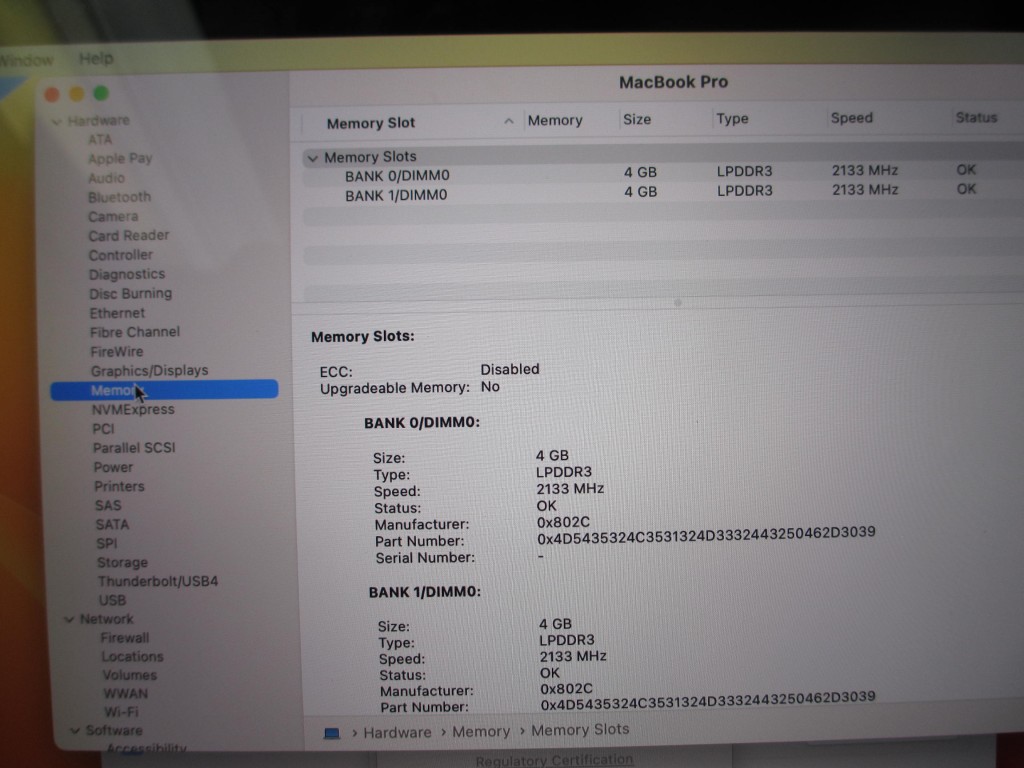Select the BANK 0/DIMM0 row
This screenshot has width=1024, height=768.
(663, 174)
